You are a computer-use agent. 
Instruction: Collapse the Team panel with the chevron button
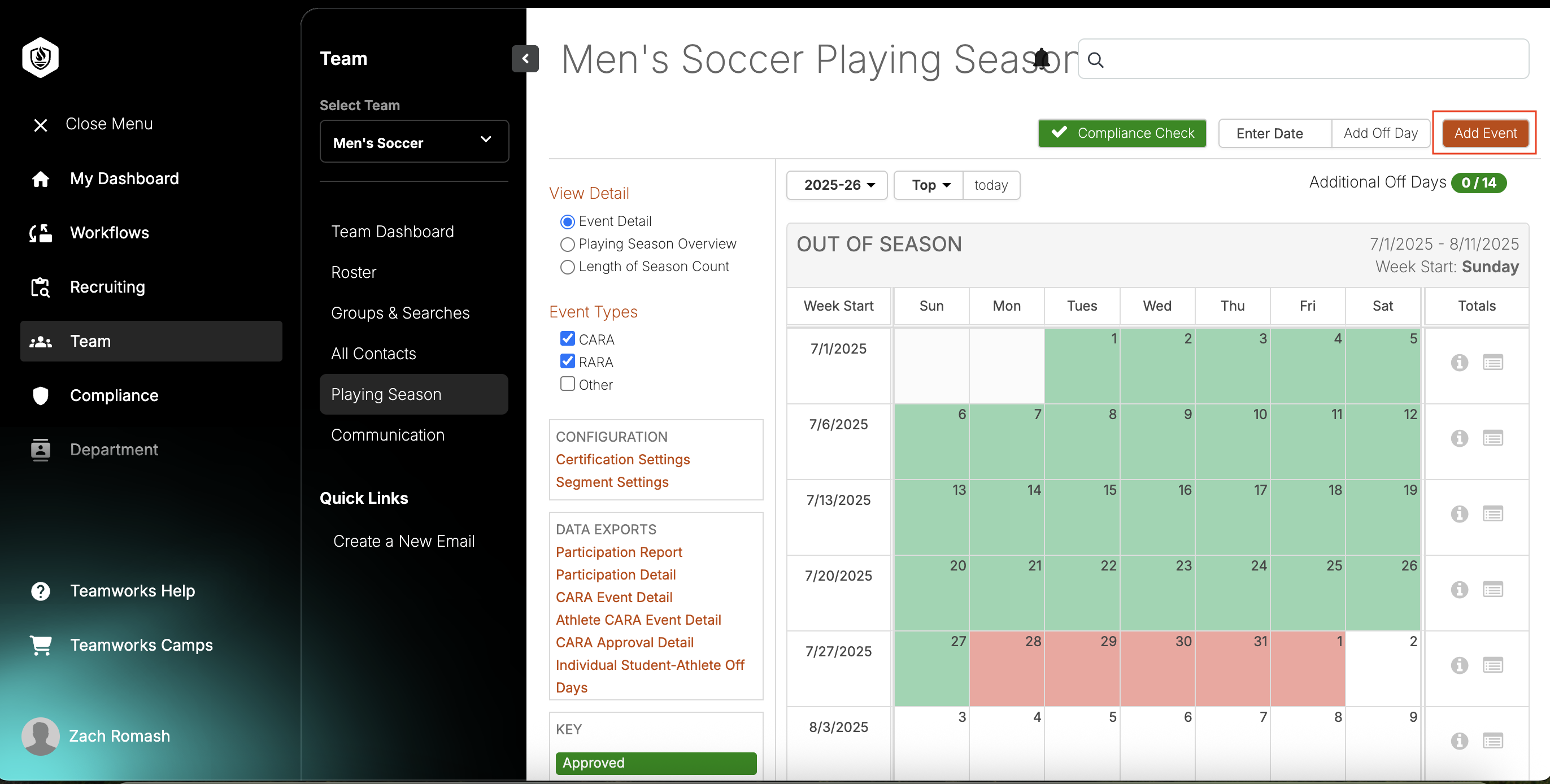pos(525,58)
